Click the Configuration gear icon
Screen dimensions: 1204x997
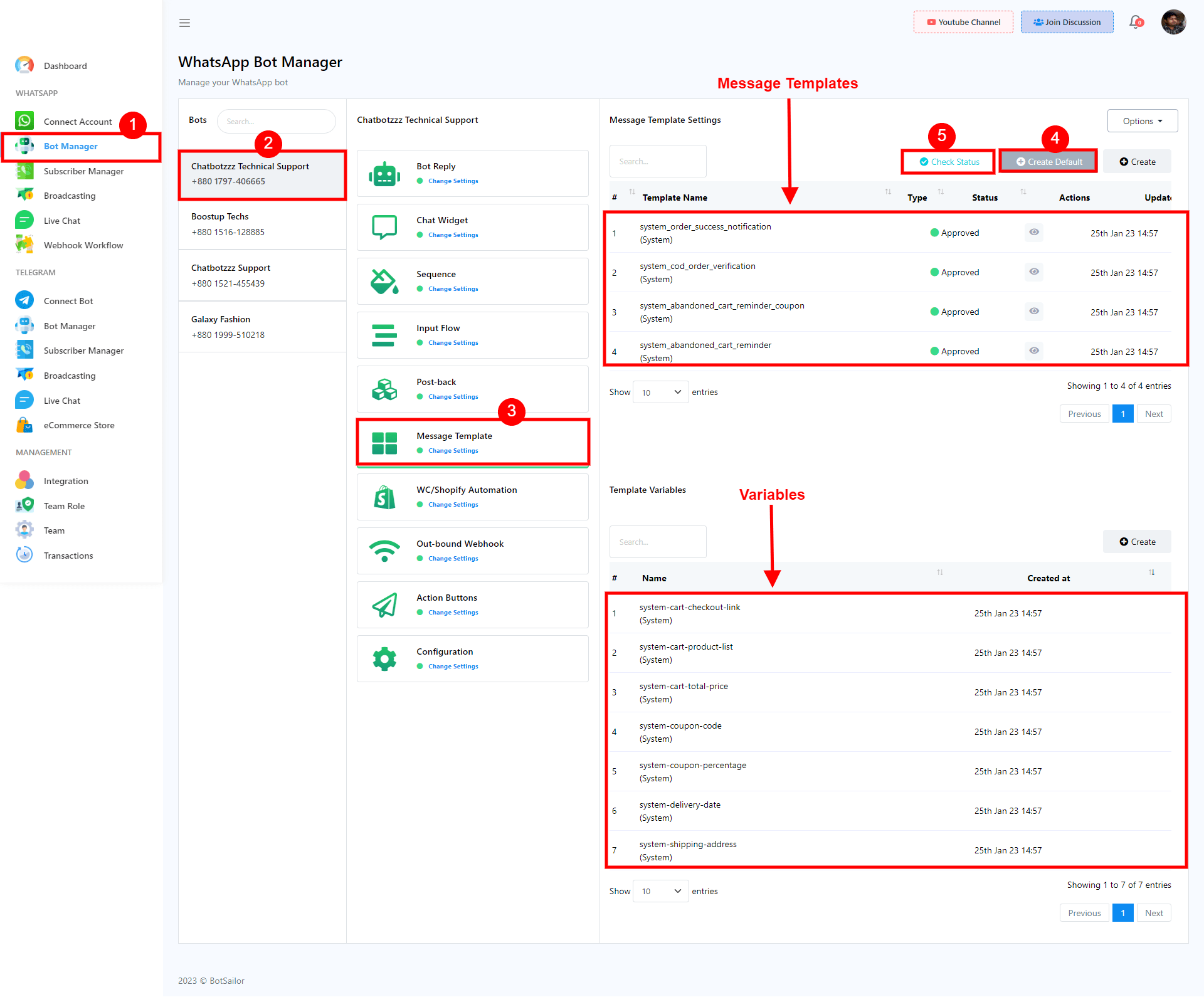(384, 659)
